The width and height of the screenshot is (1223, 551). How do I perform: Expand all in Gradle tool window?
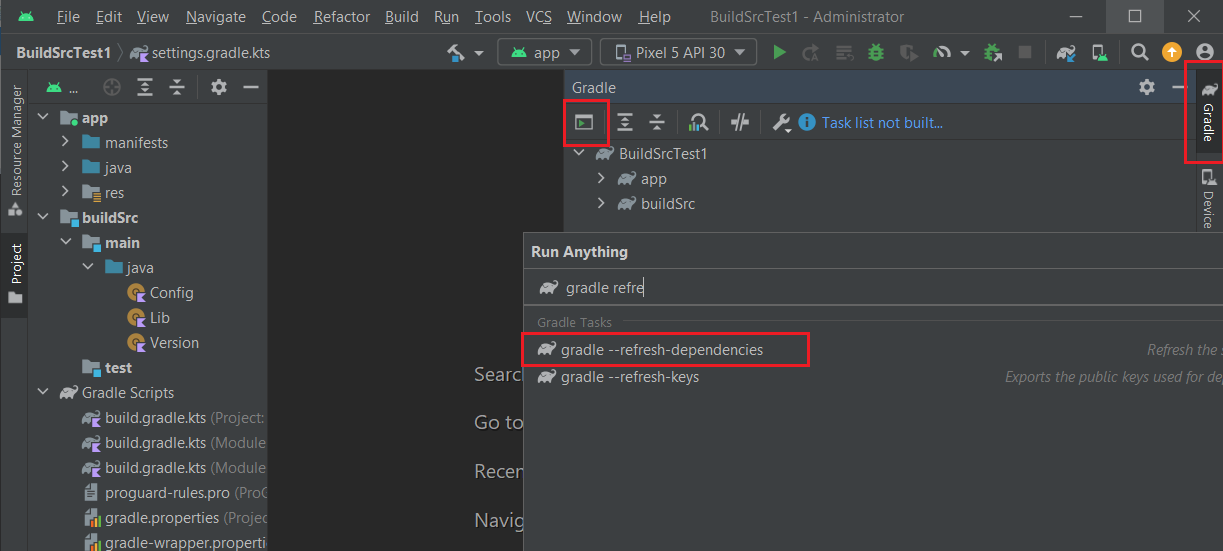(625, 122)
